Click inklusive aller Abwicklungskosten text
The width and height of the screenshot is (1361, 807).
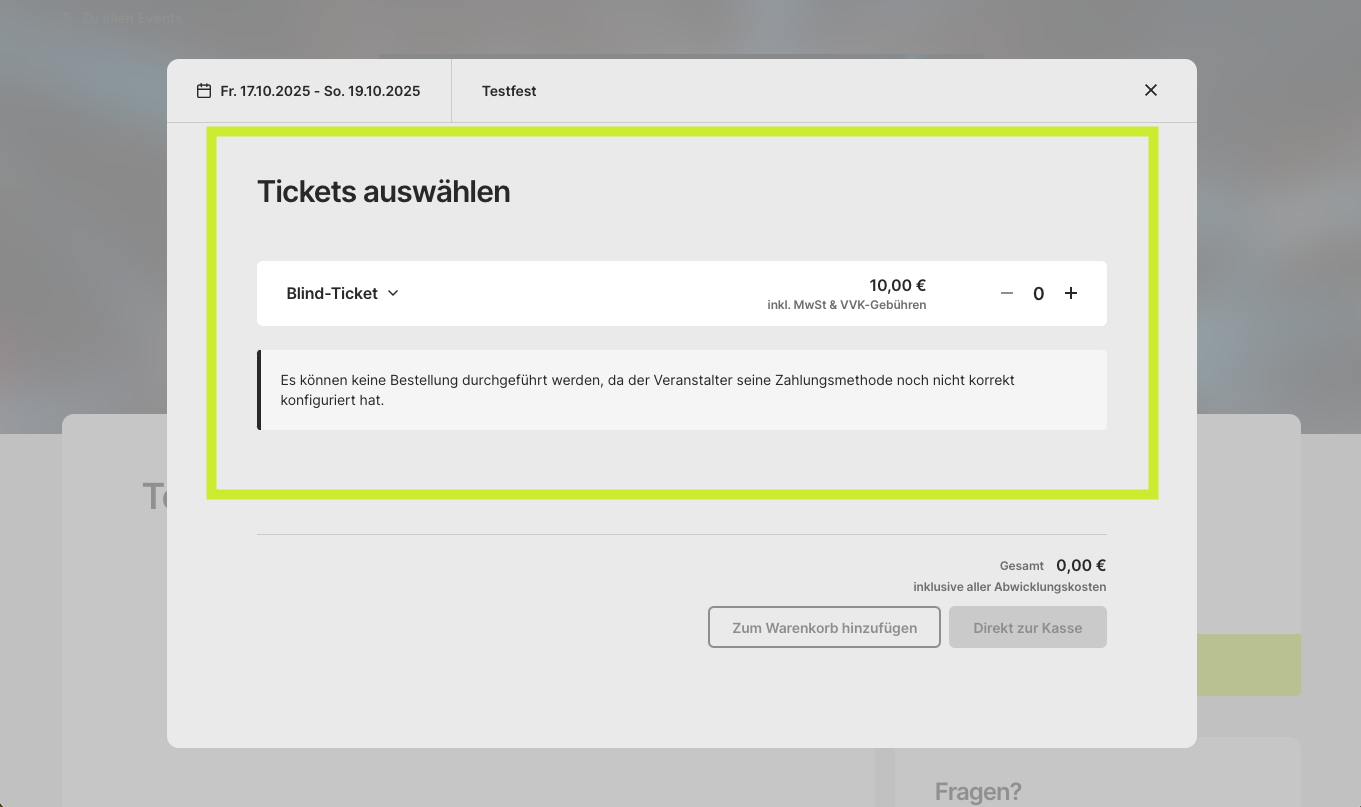[1010, 587]
